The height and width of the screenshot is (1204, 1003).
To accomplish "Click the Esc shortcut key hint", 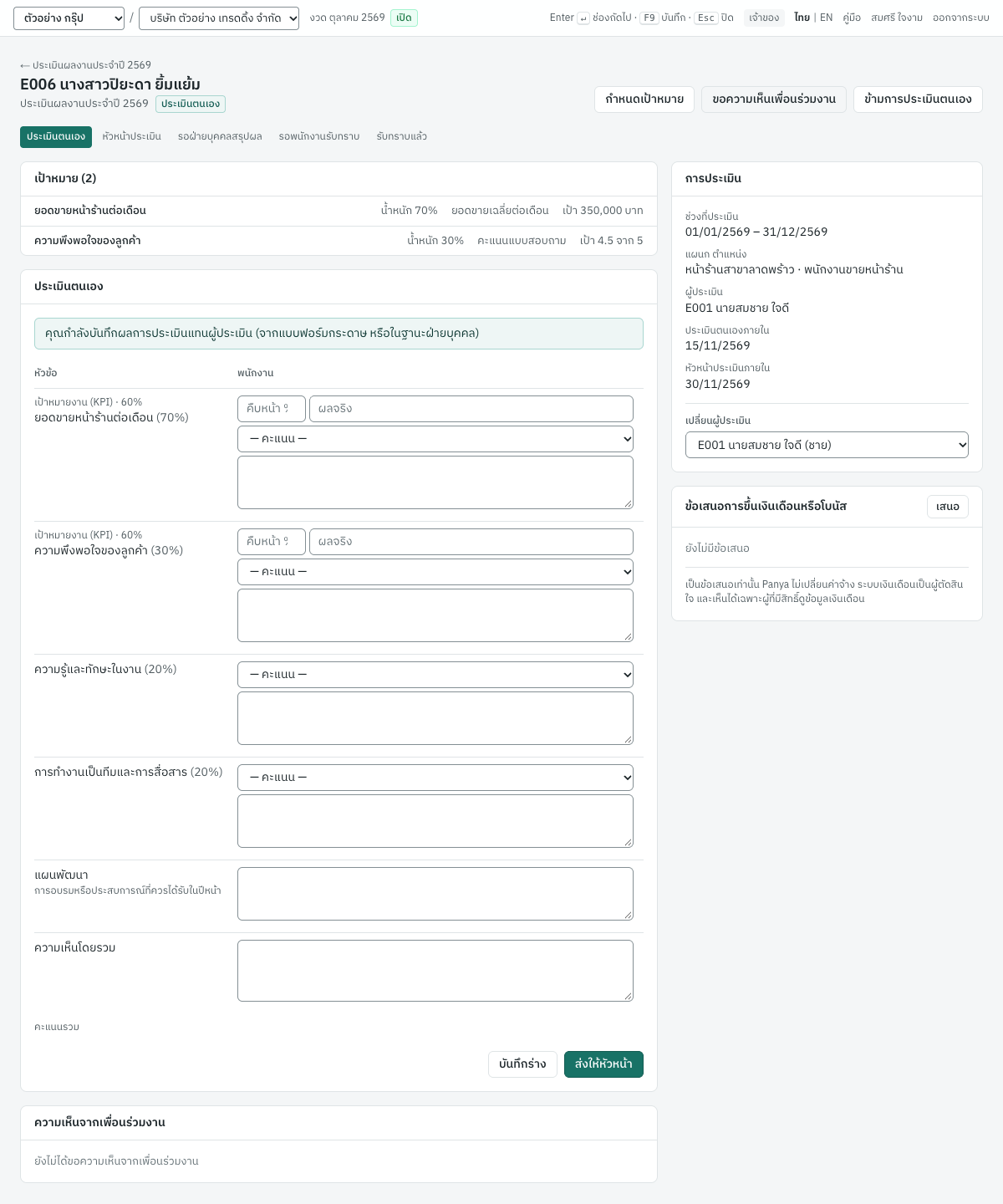I will [x=706, y=18].
